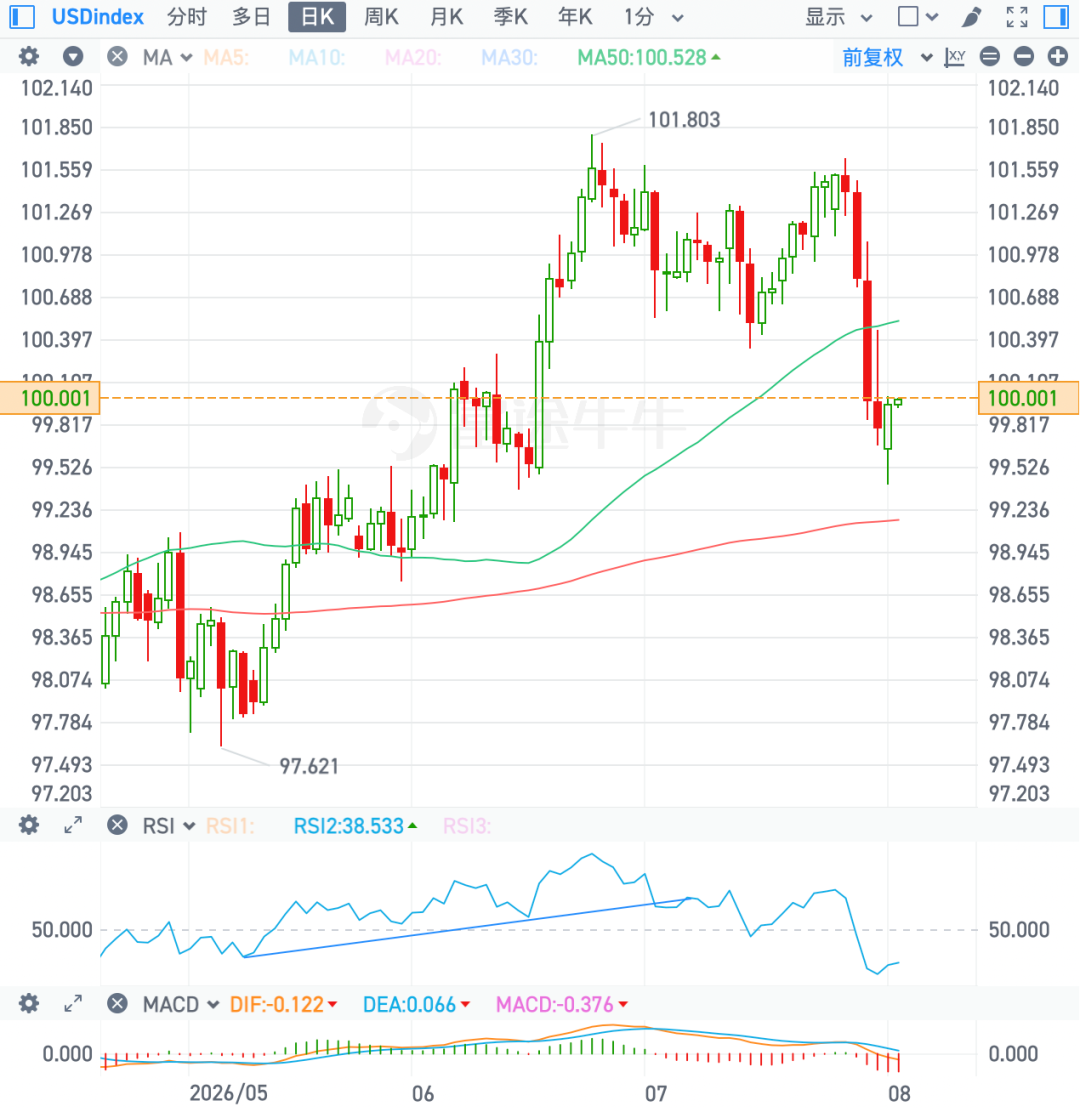Open the 显示 display dropdown

(x=838, y=17)
